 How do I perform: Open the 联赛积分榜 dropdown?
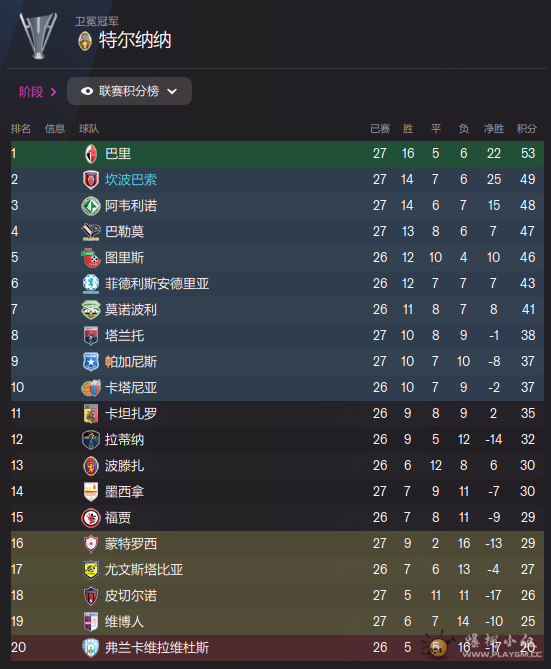[x=129, y=91]
